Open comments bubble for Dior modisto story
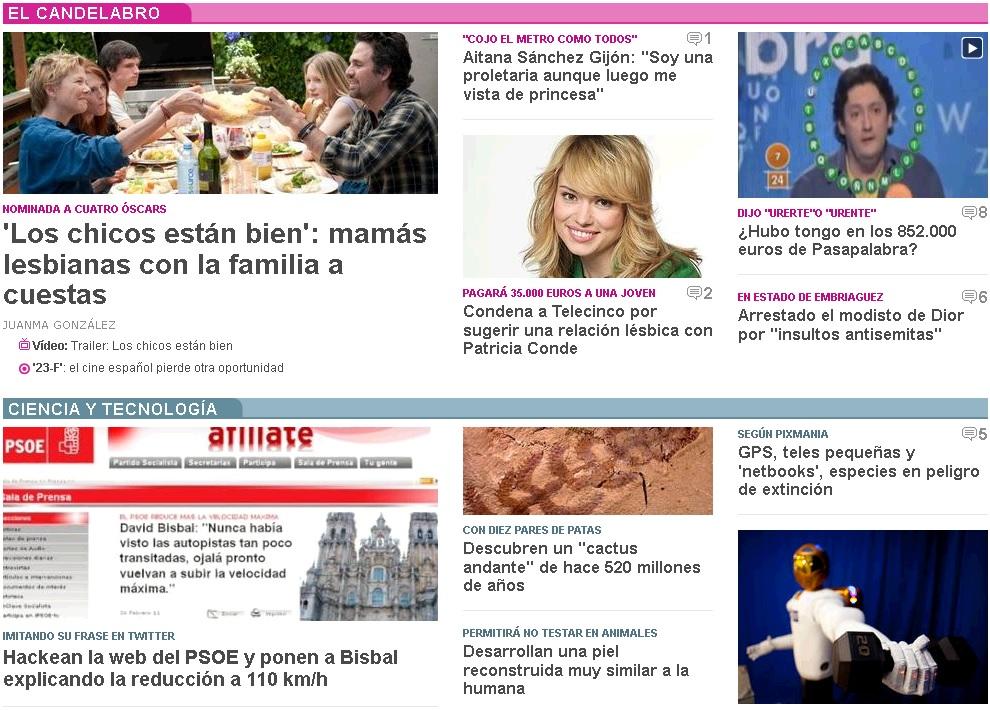This screenshot has width=990, height=710. click(x=974, y=297)
